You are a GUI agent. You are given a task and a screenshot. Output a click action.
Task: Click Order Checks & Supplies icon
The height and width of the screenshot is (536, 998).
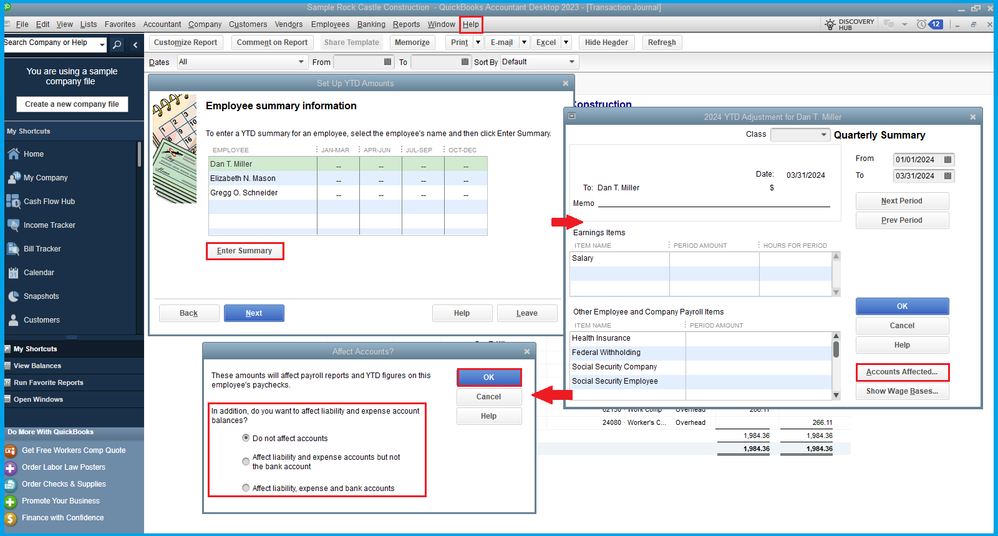(10, 484)
